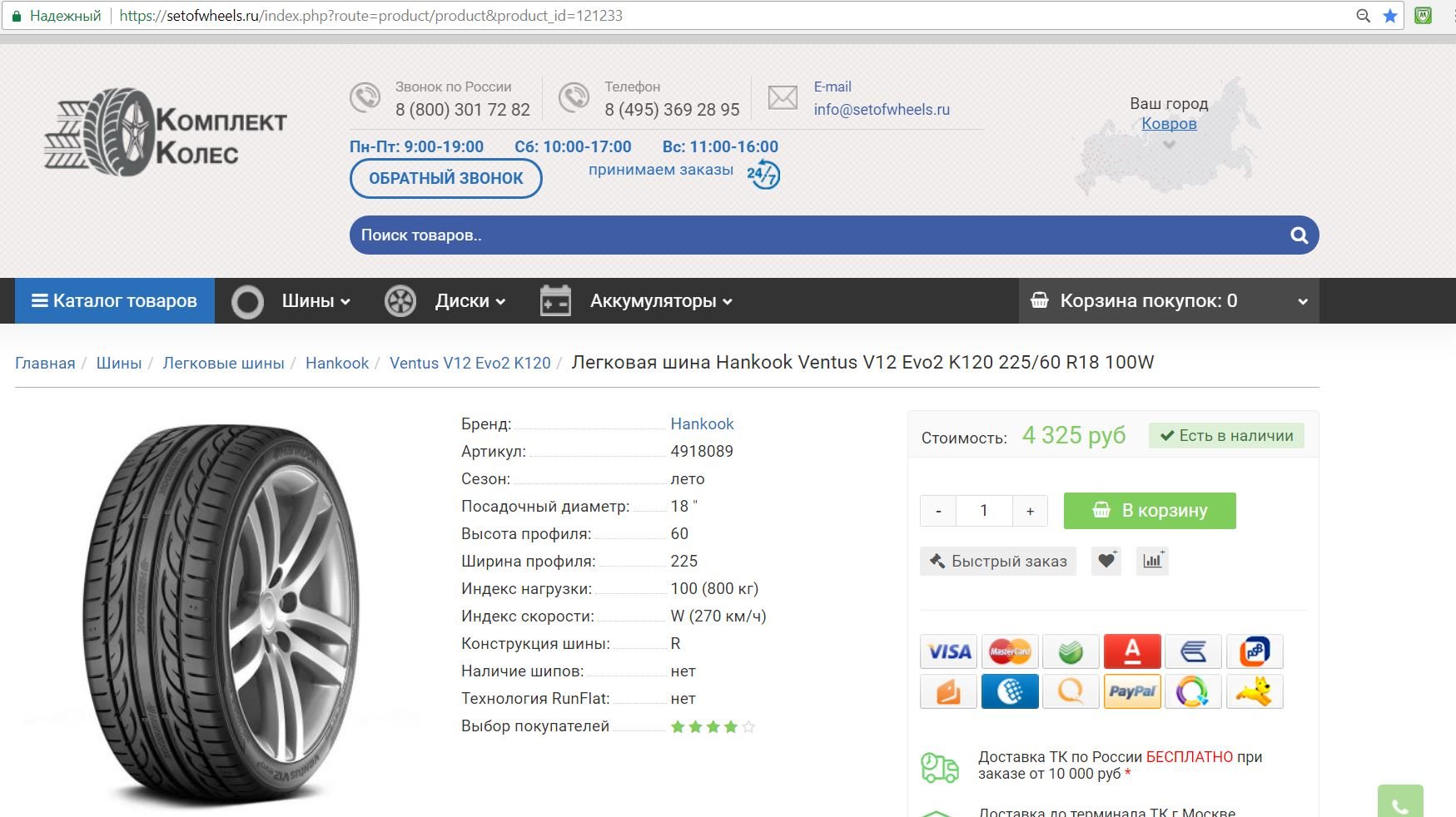Open city selector Ковров
This screenshot has height=817, width=1456.
(x=1169, y=124)
